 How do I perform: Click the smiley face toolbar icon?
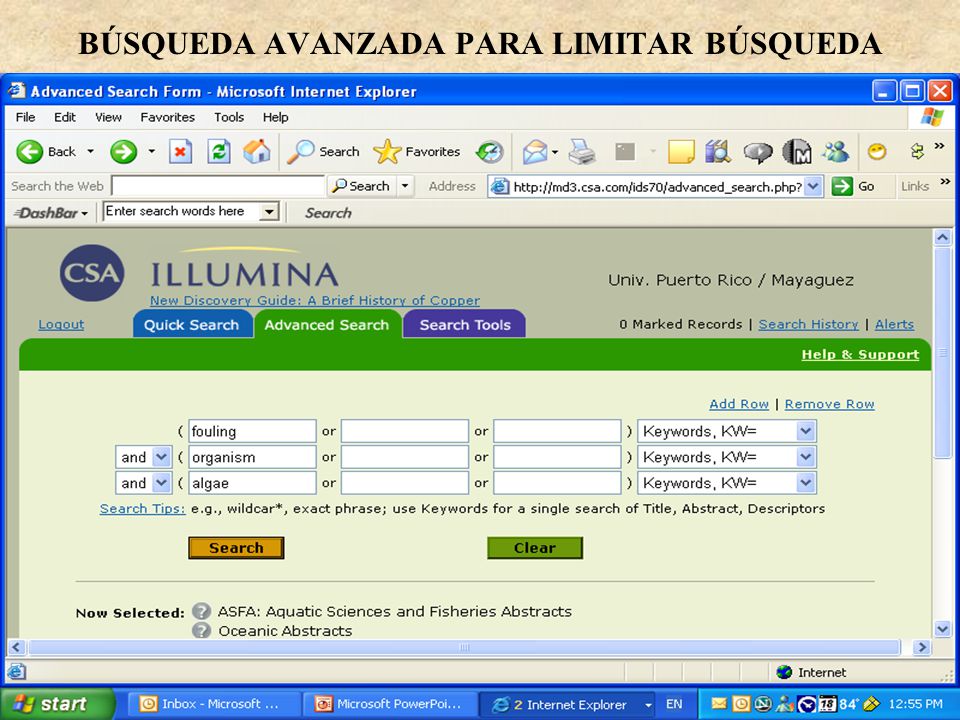(877, 151)
